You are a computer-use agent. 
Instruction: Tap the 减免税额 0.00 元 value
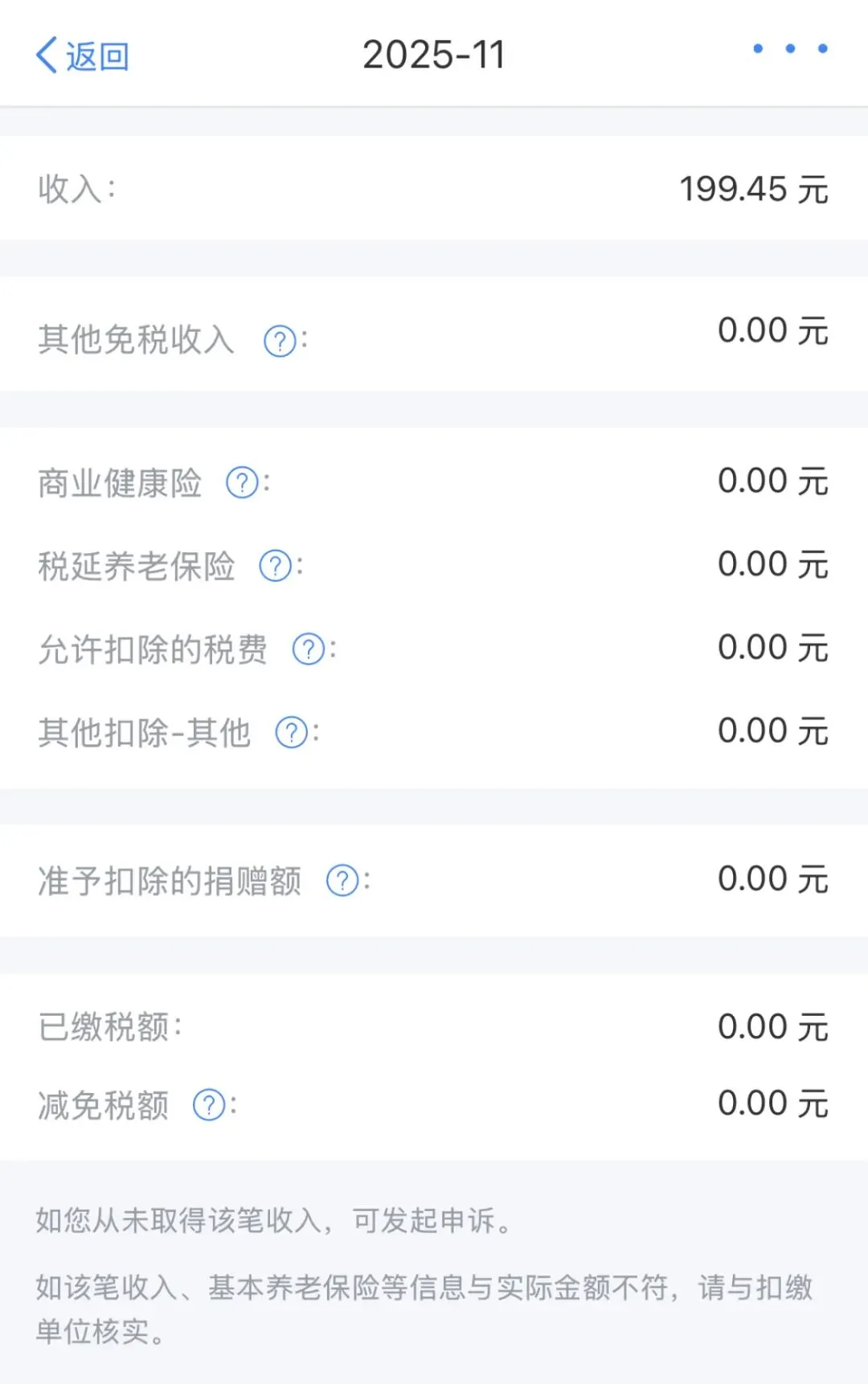pos(772,1104)
